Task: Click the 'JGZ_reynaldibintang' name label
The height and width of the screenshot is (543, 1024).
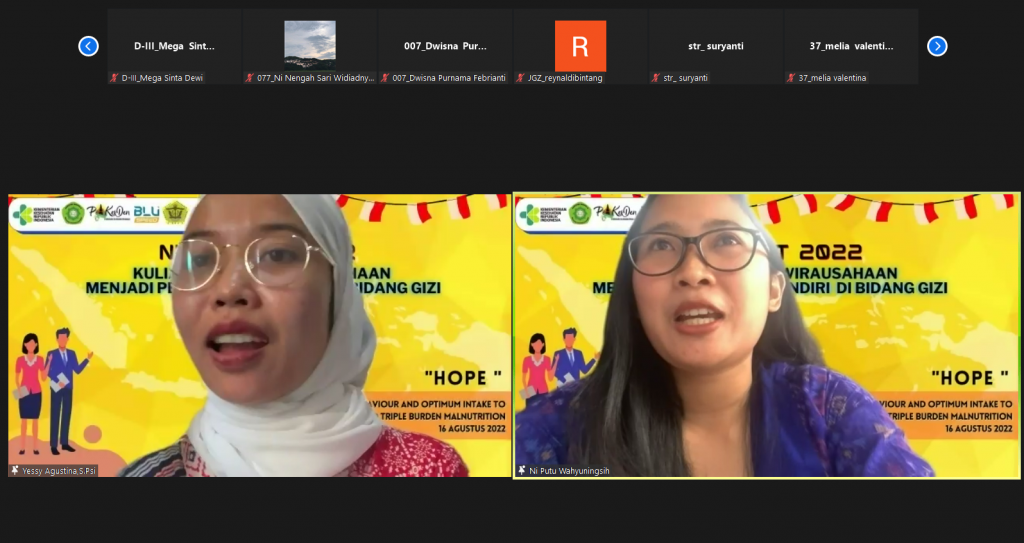Action: [566, 78]
